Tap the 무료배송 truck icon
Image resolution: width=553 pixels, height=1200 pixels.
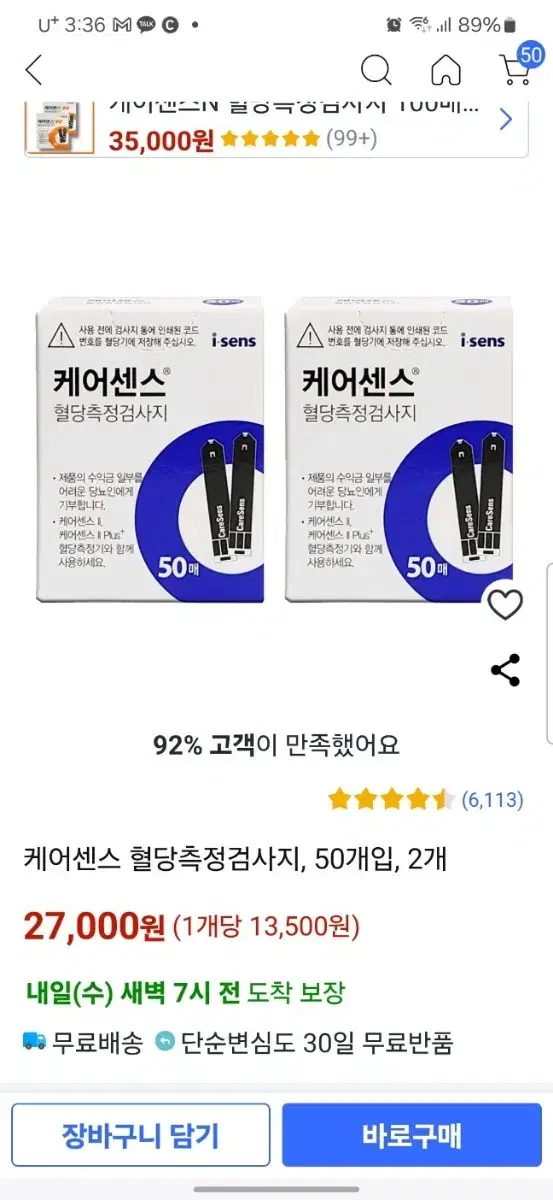[x=35, y=1042]
